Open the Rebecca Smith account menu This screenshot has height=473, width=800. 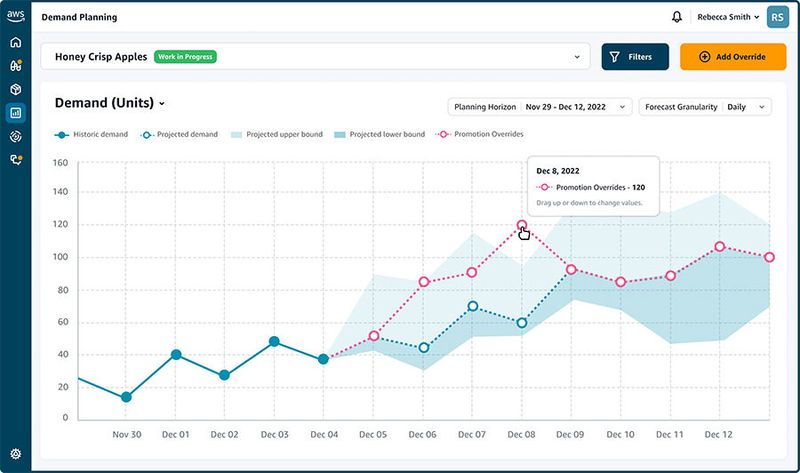729,17
